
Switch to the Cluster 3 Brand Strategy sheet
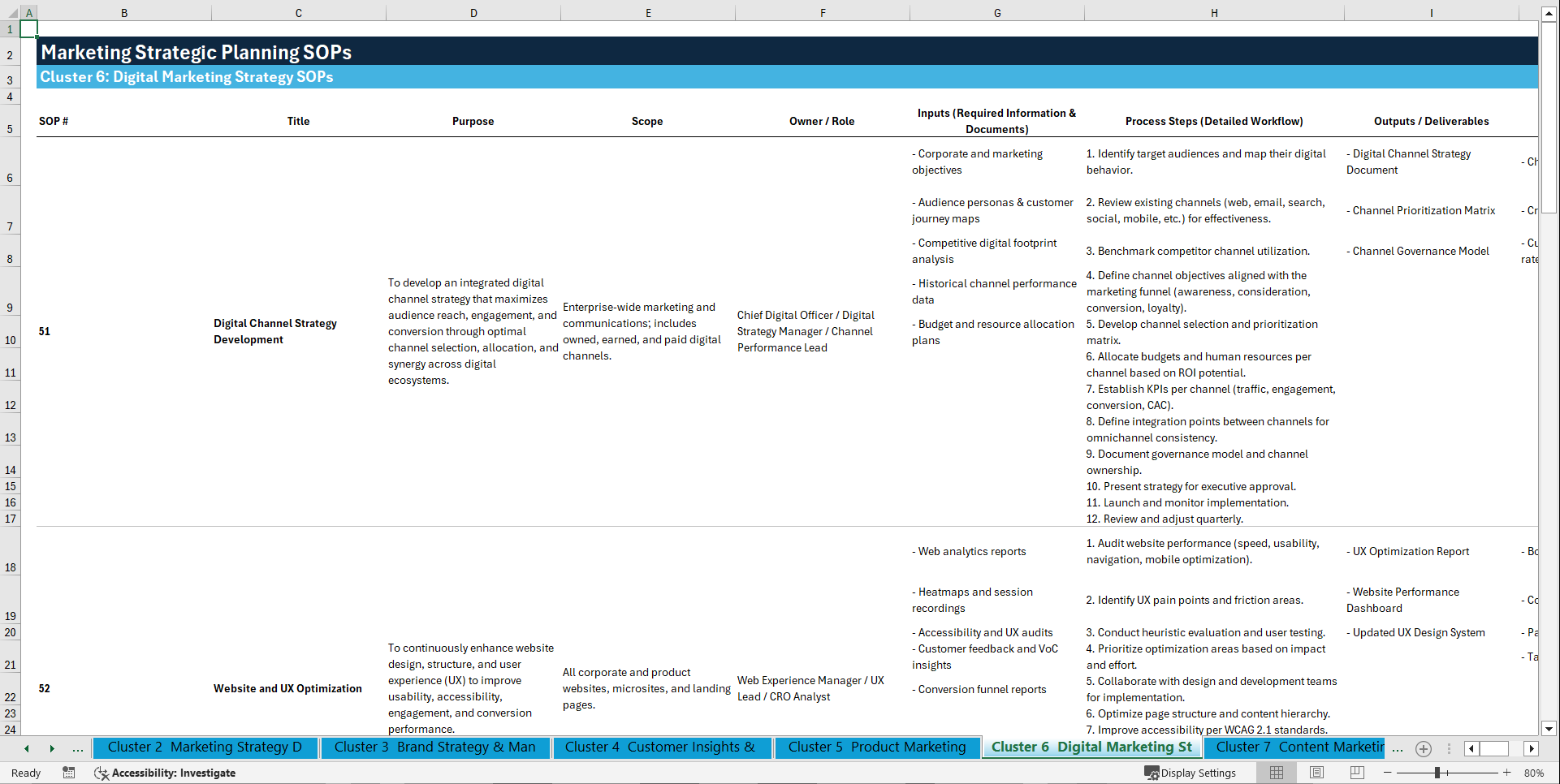435,747
